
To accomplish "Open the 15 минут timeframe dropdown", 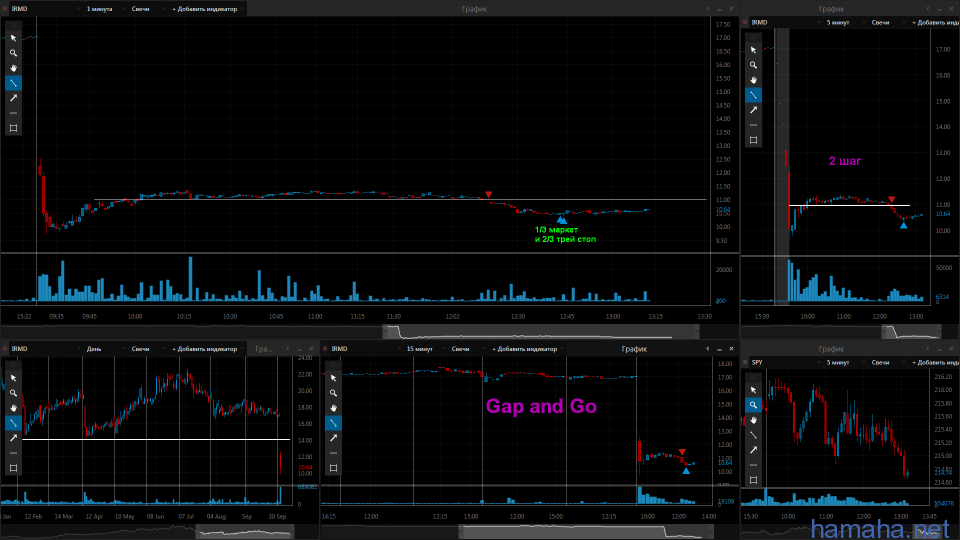I will pos(425,349).
